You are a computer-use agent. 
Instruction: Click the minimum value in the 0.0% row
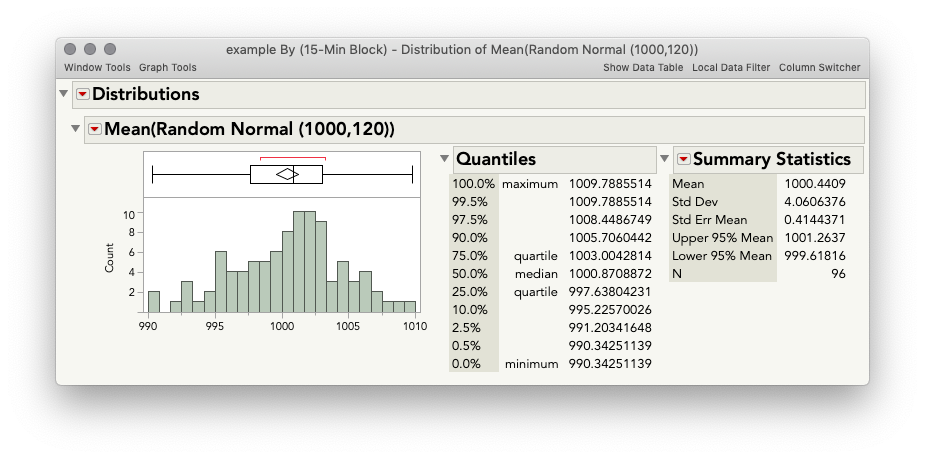[610, 364]
